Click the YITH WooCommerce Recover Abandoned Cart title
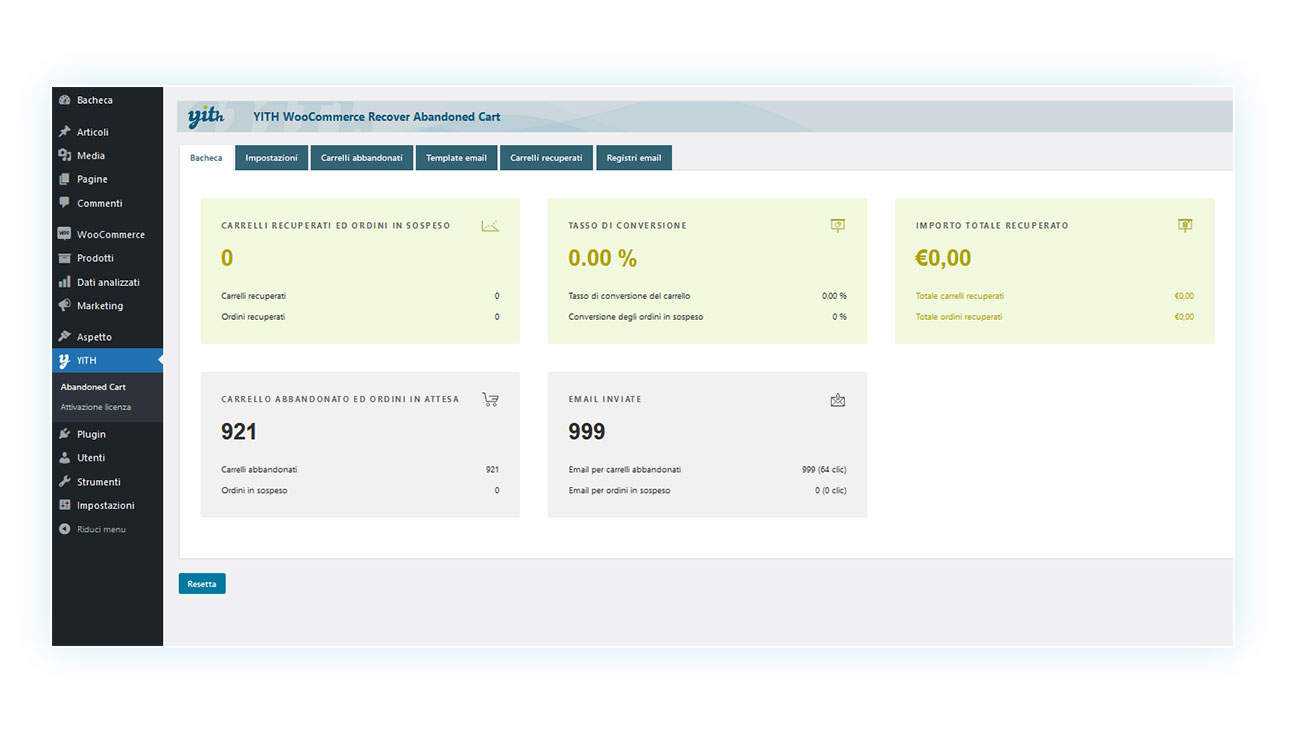The width and height of the screenshot is (1300, 729). click(377, 117)
